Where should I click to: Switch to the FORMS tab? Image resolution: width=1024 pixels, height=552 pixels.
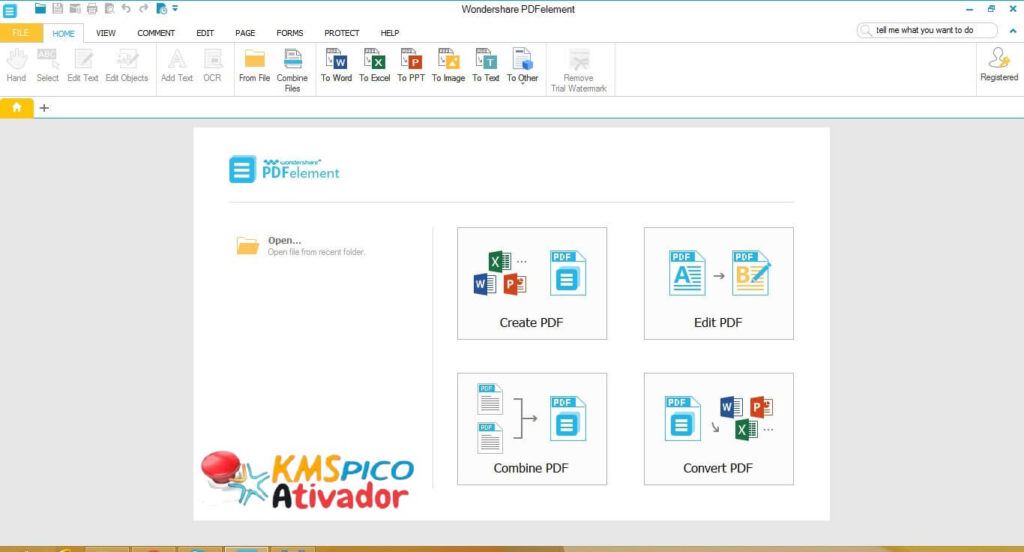[290, 33]
